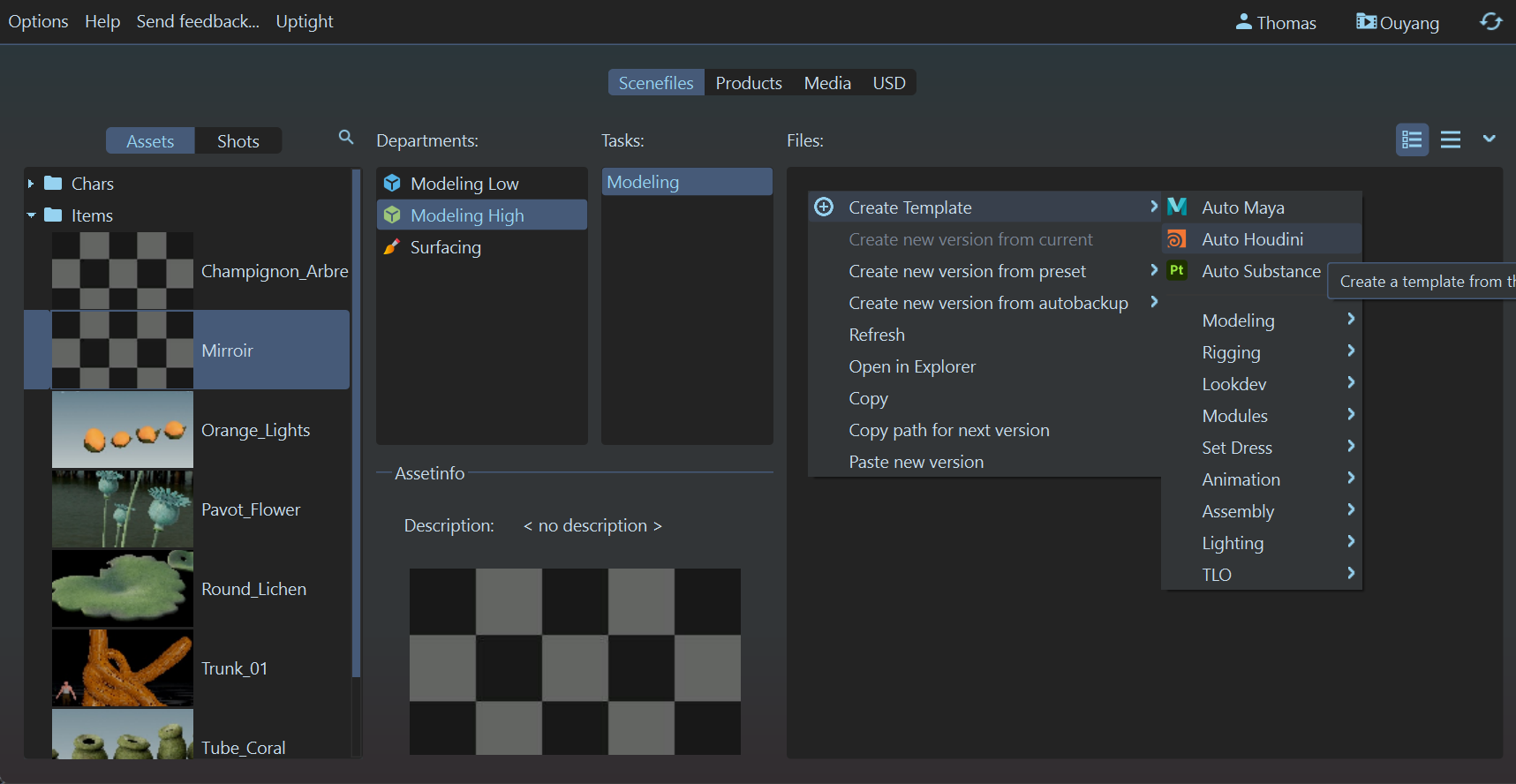Switch to the Shots toggle
This screenshot has height=784, width=1516.
point(238,141)
